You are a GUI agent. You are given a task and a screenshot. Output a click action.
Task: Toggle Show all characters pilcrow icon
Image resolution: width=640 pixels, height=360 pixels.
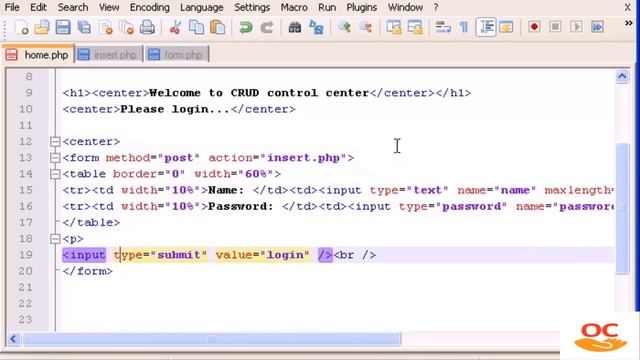click(x=464, y=27)
